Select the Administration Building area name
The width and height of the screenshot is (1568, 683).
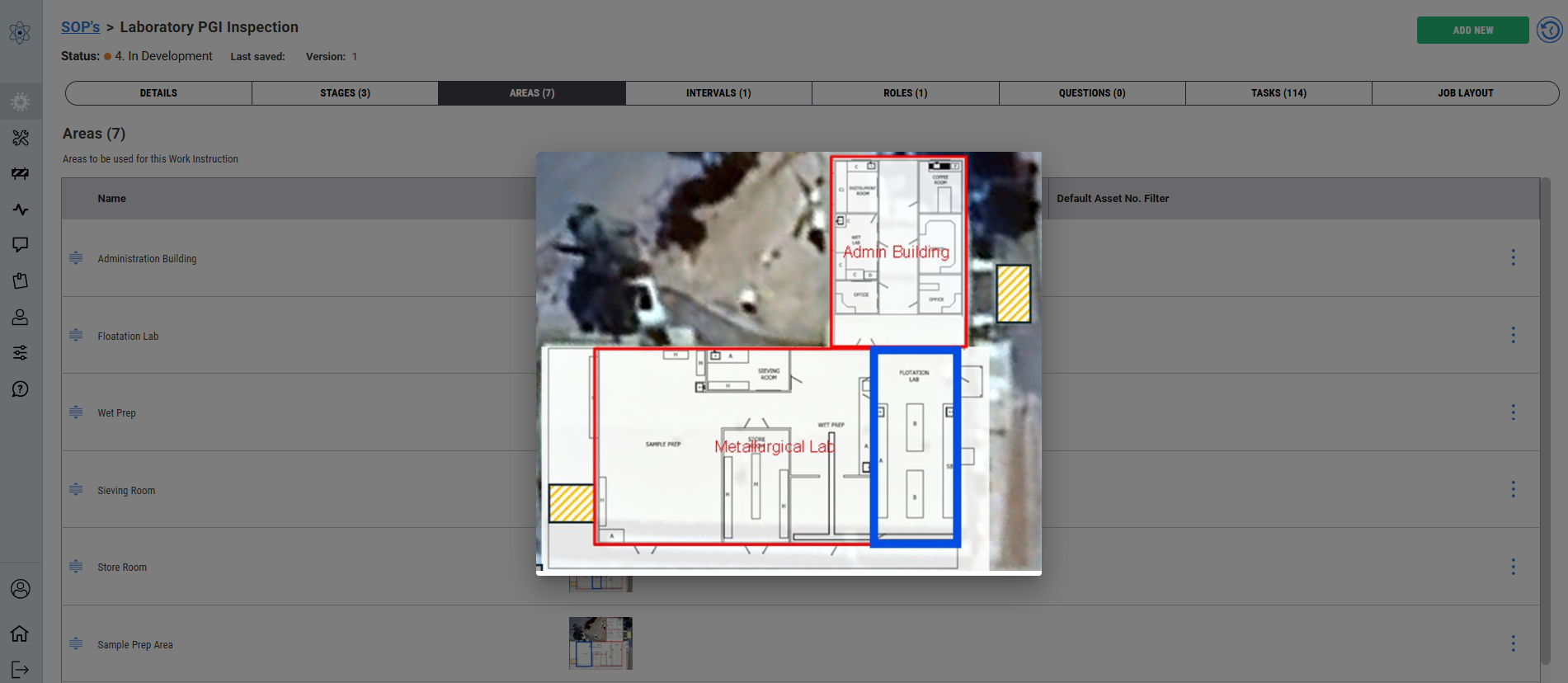[147, 259]
